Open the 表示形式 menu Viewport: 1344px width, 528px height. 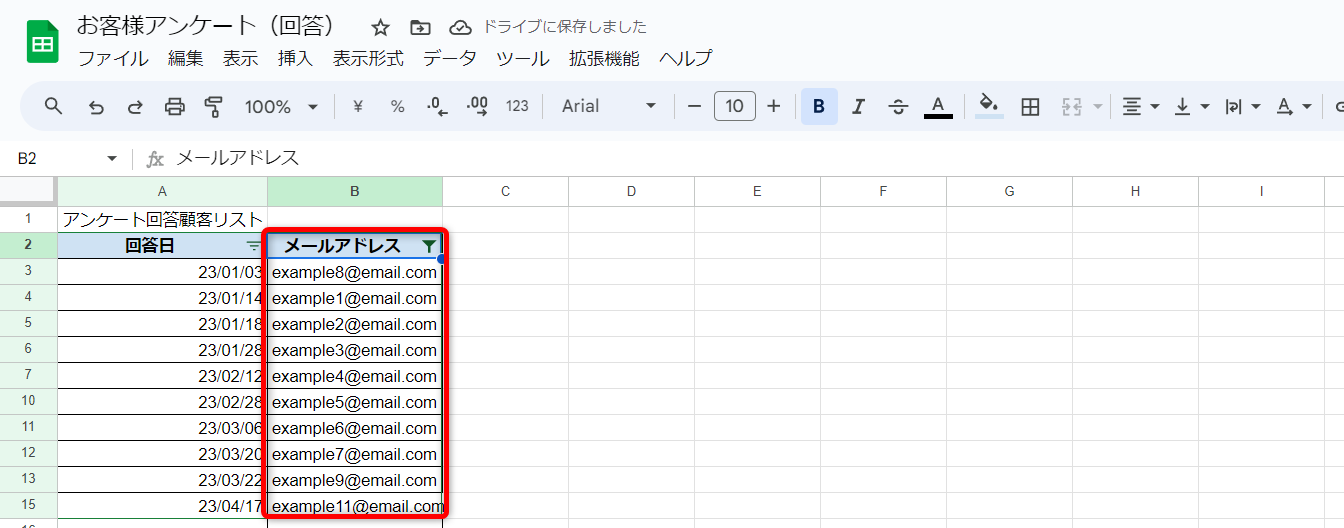pyautogui.click(x=368, y=58)
